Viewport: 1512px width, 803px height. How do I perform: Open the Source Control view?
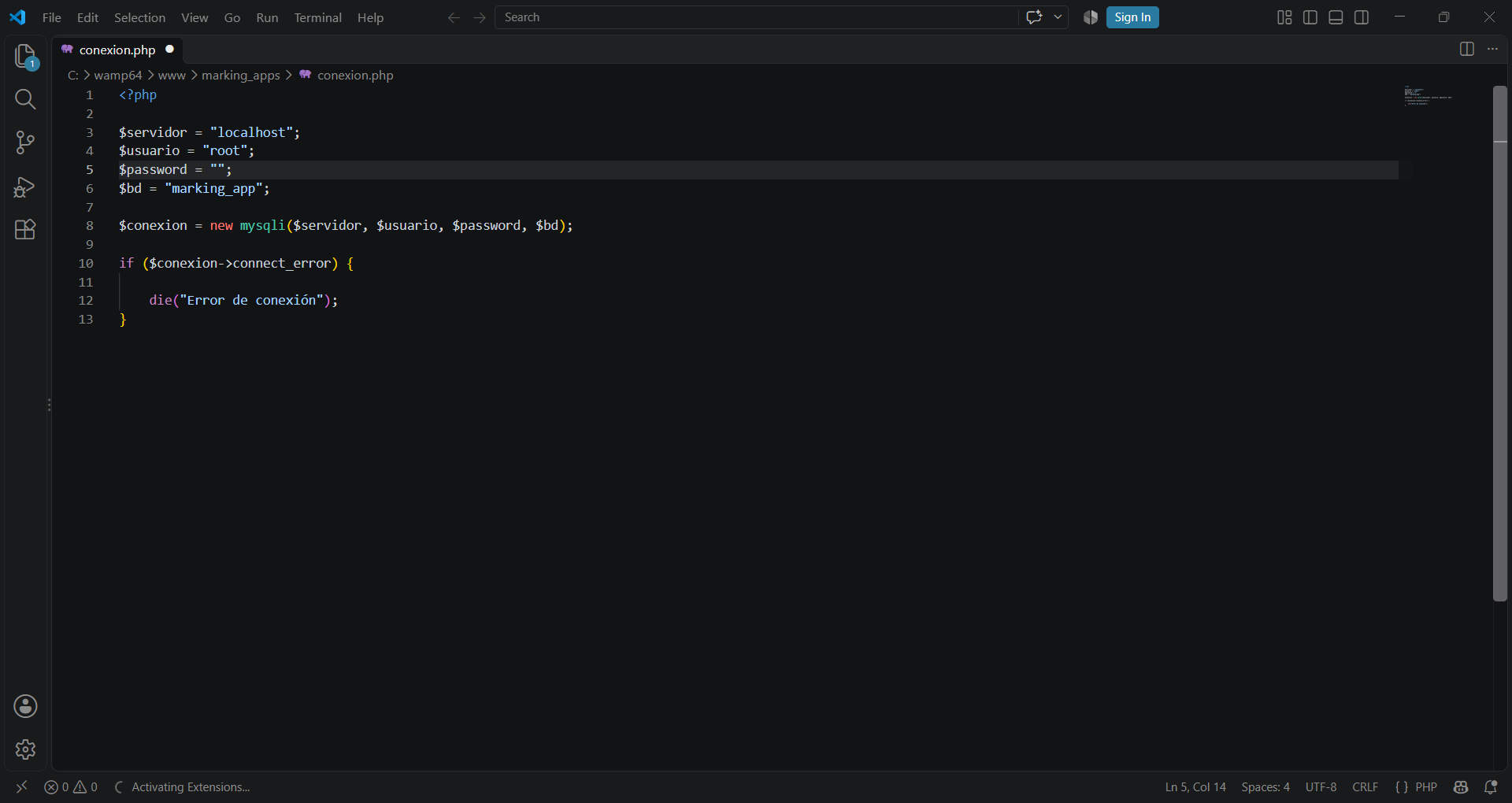[x=25, y=142]
